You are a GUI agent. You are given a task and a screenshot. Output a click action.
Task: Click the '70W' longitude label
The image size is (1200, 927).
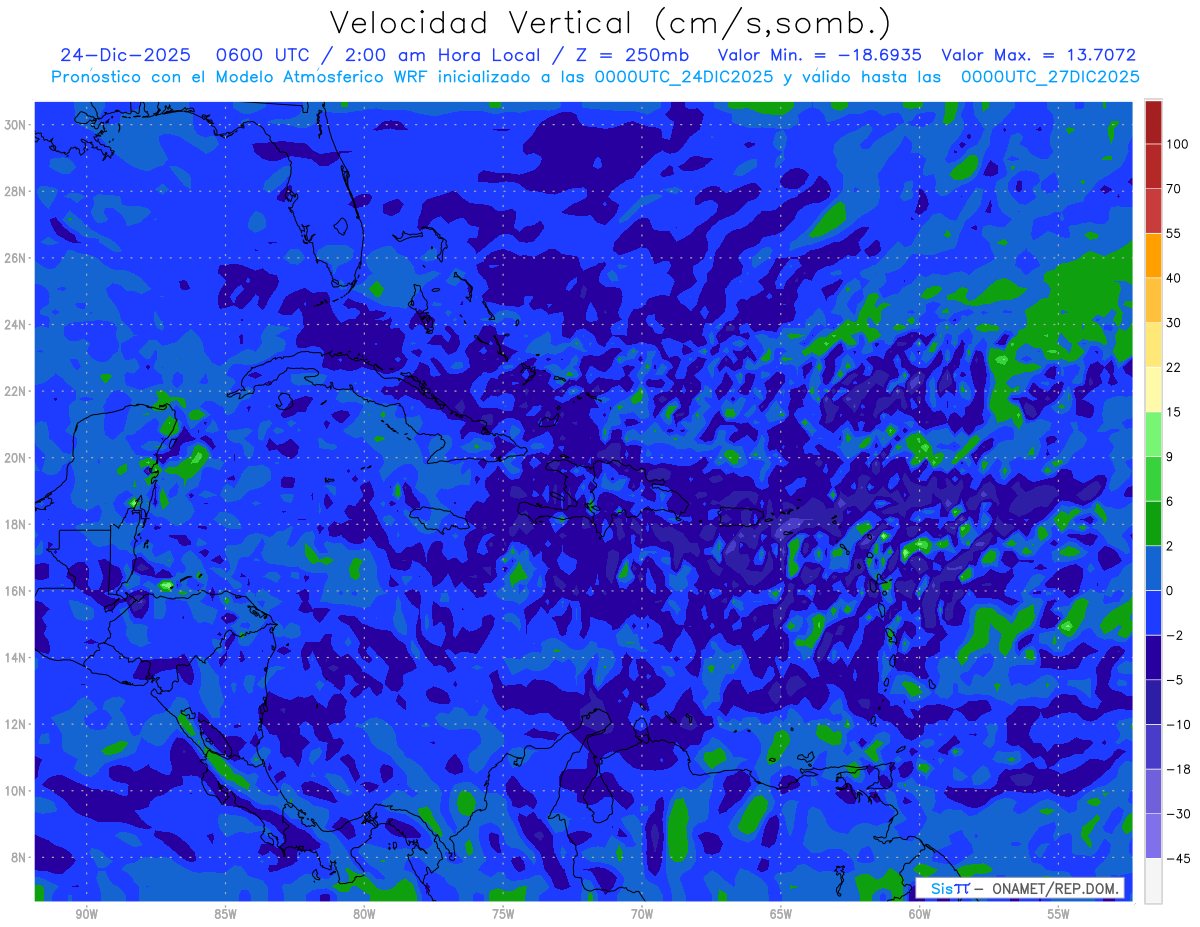(642, 914)
